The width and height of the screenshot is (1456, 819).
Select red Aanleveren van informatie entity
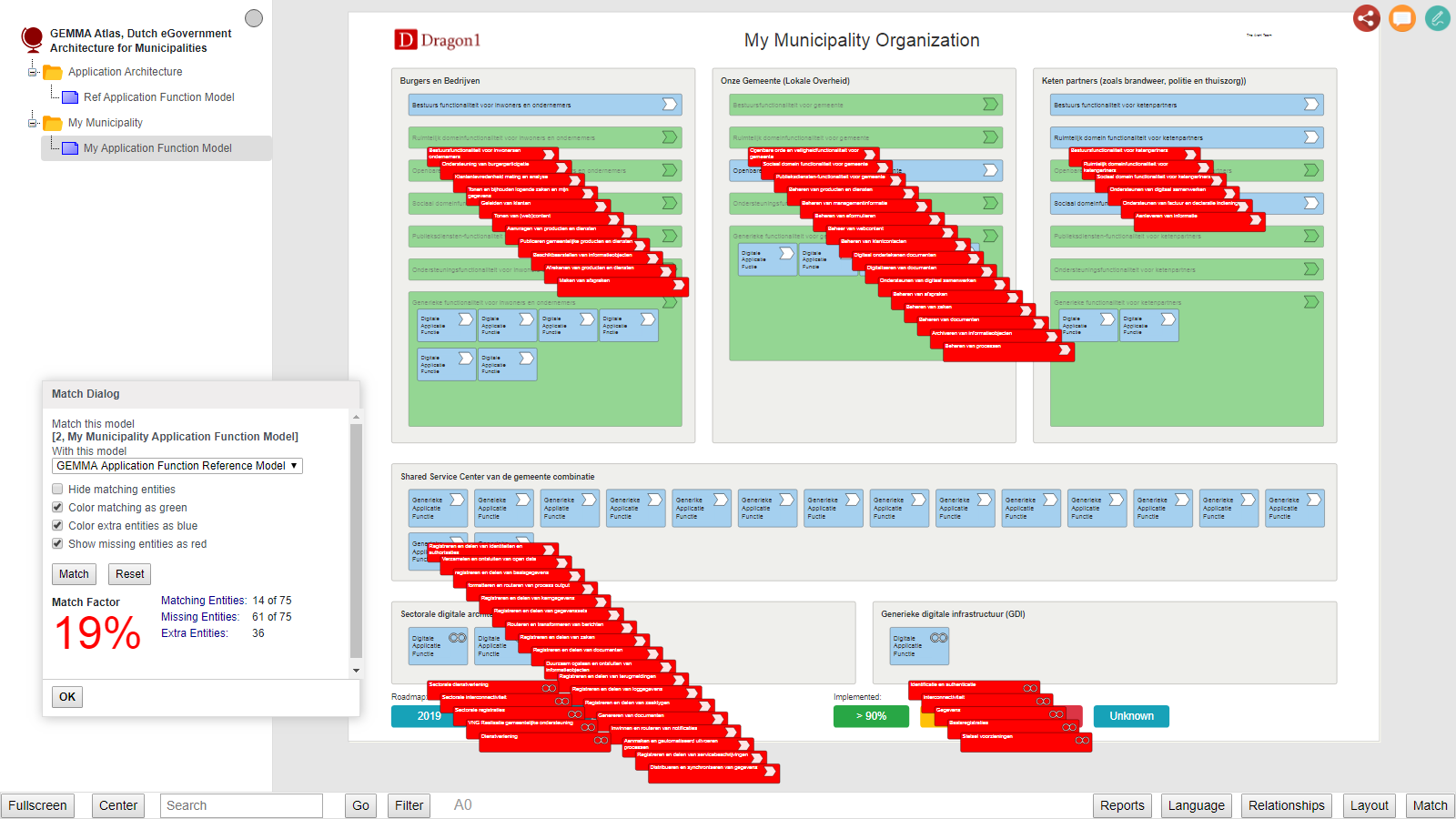click(1199, 221)
